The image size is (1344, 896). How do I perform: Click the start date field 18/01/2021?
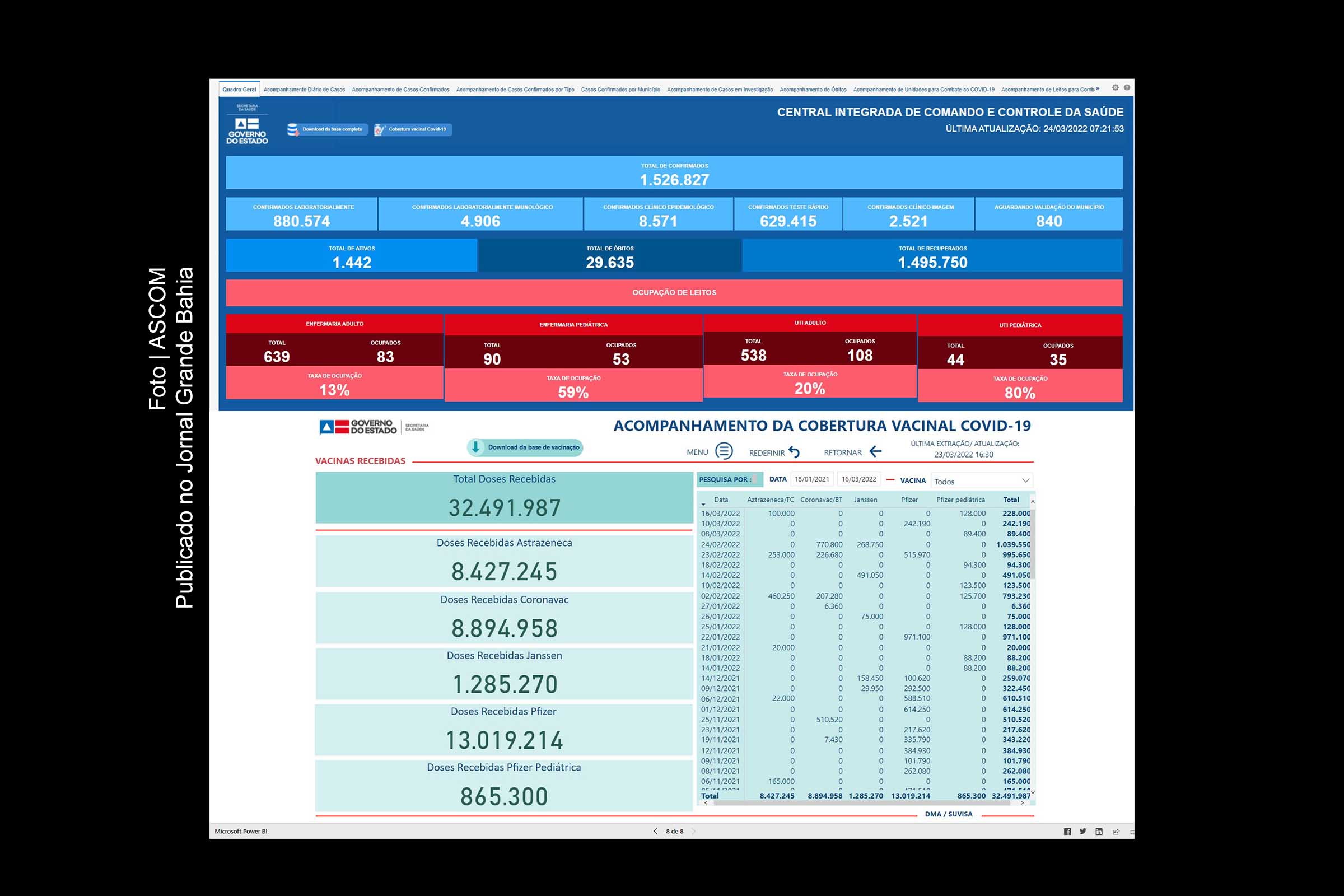(811, 479)
